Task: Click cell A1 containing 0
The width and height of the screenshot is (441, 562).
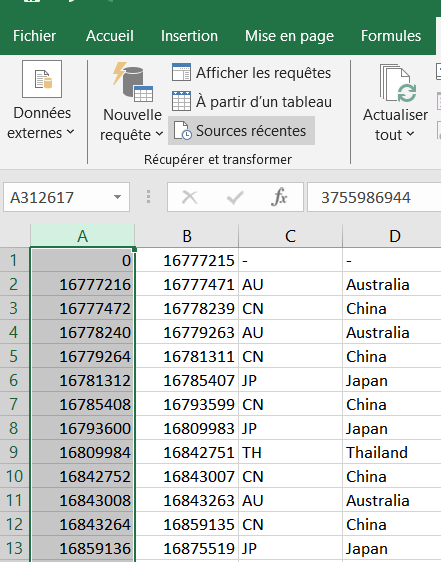Action: coord(82,260)
